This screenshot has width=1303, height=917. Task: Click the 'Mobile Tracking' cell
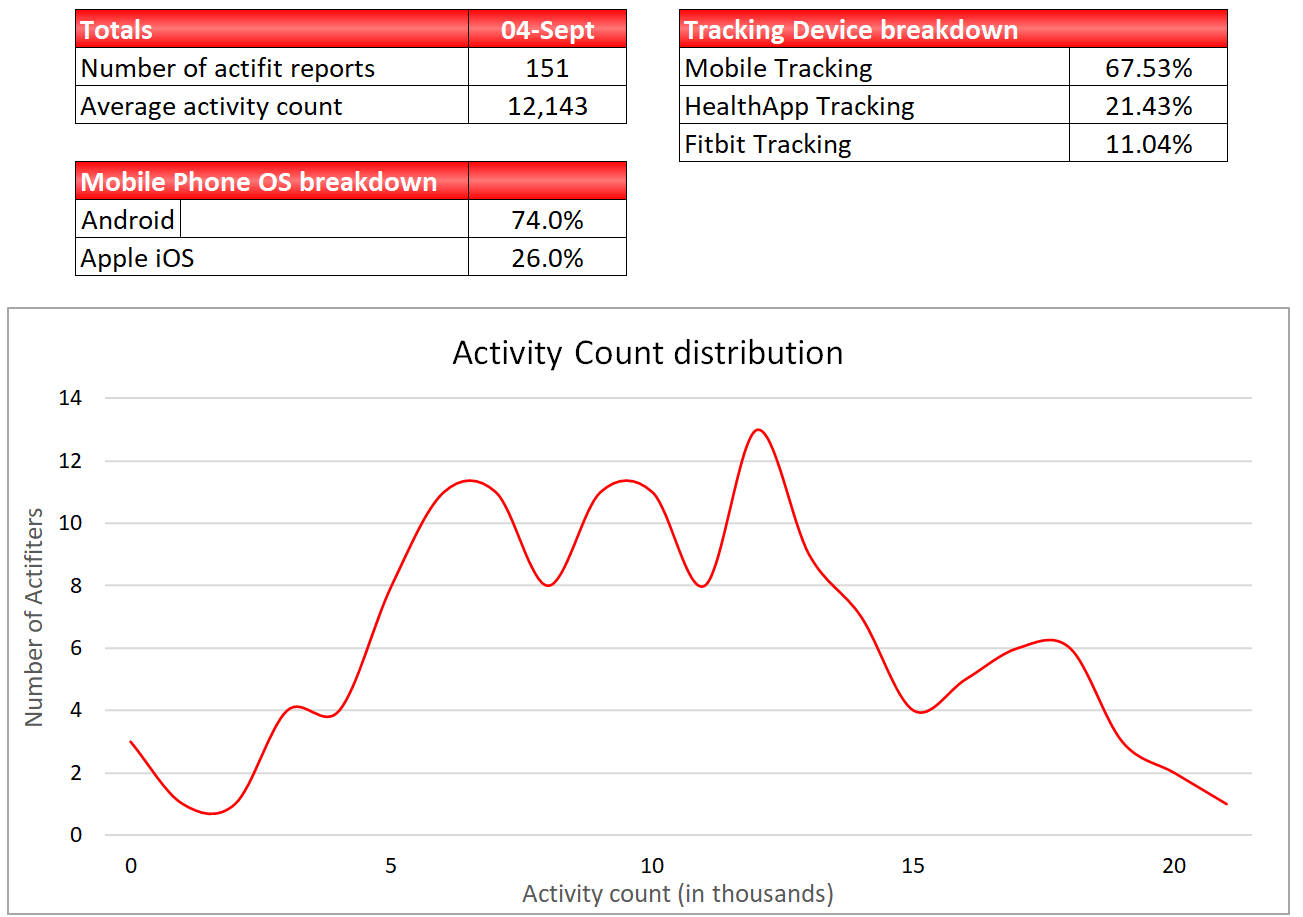coord(874,68)
